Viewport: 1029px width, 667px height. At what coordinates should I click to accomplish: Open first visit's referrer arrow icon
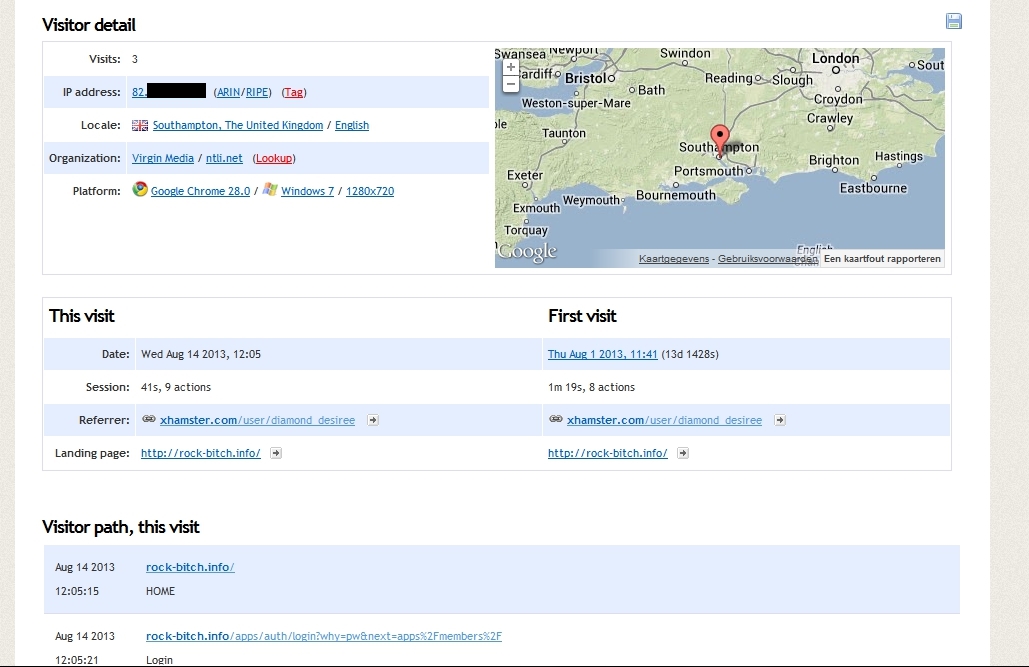[779, 421]
